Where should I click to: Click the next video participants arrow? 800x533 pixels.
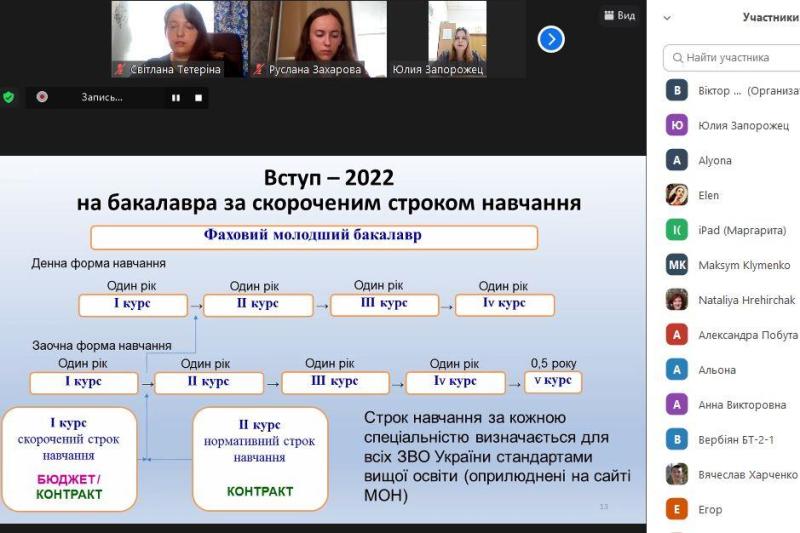coord(551,39)
